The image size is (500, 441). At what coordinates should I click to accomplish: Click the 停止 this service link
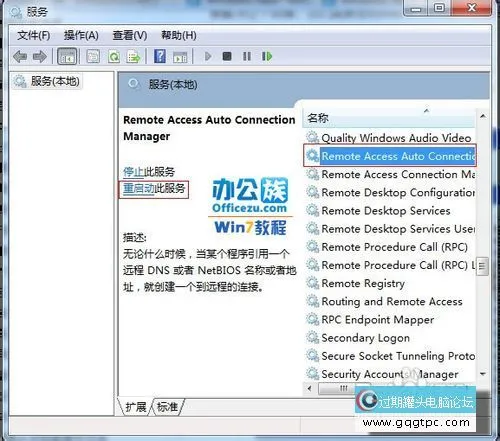tap(133, 172)
